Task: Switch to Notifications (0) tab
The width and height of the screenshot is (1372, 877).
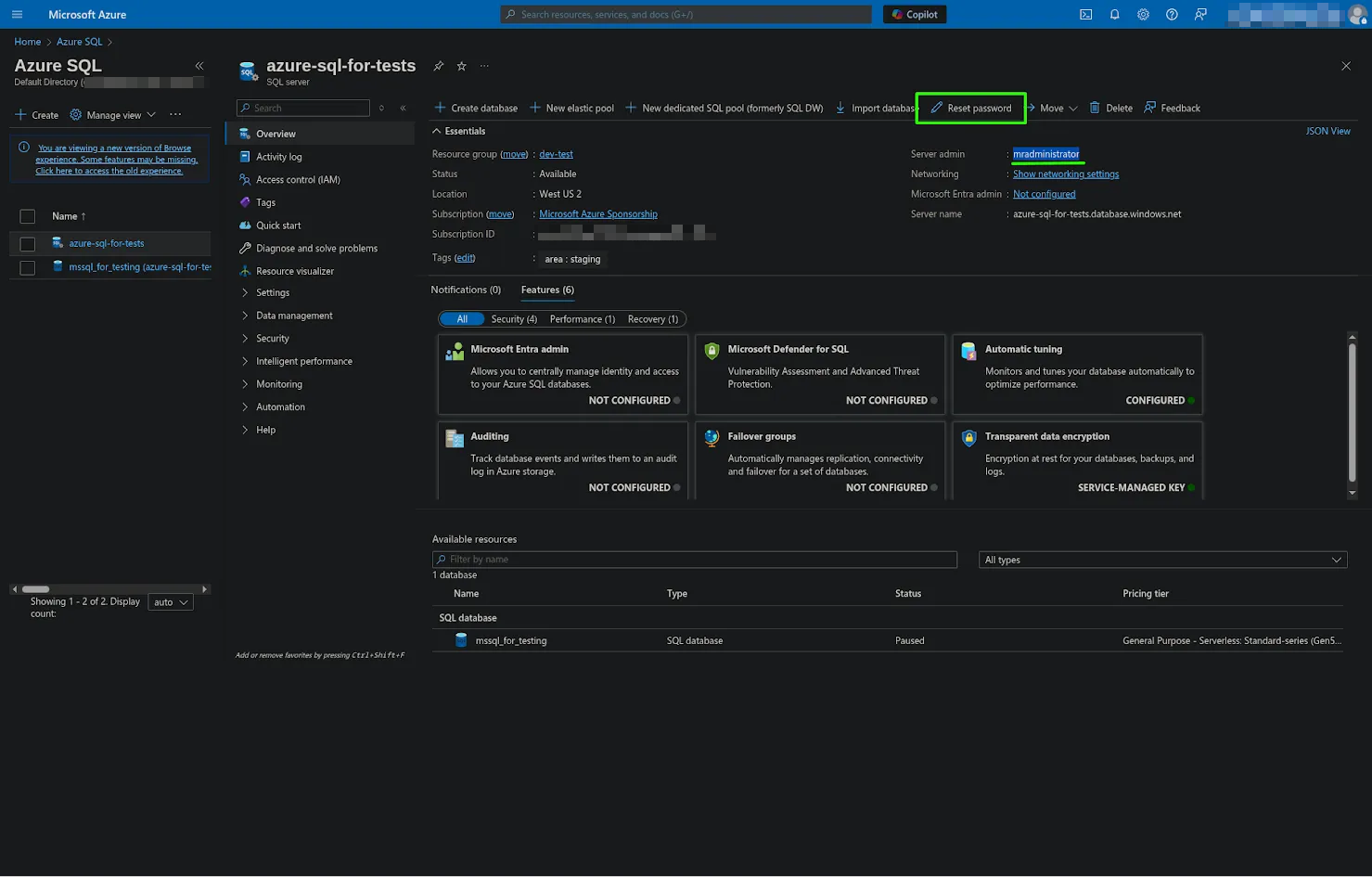Action: (x=466, y=290)
